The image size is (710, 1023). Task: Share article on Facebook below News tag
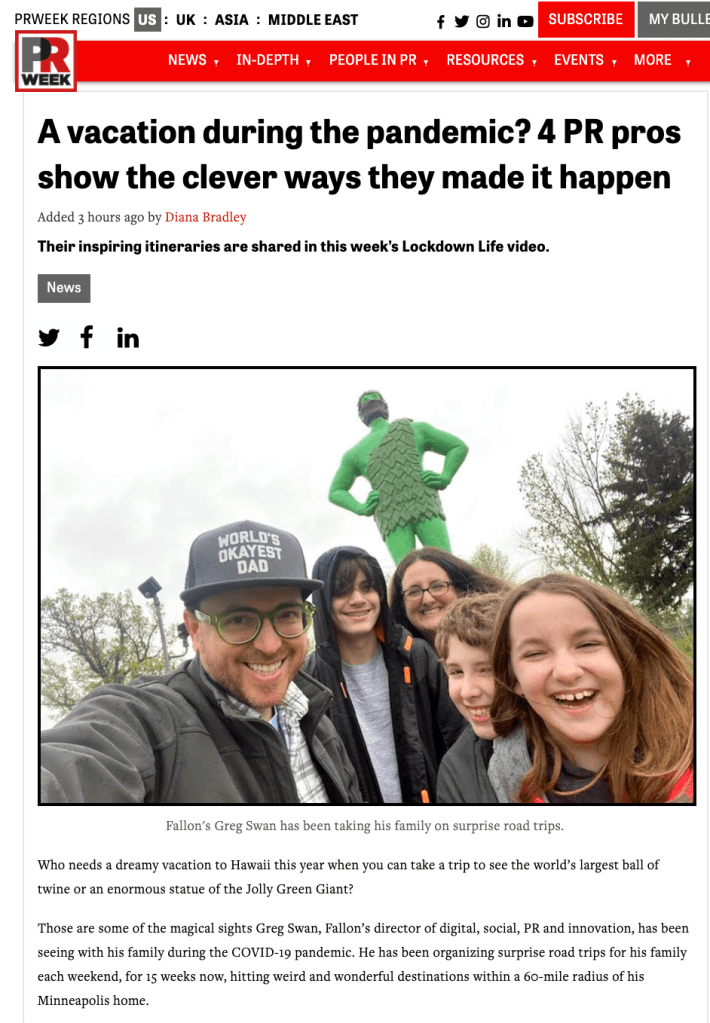coord(87,337)
